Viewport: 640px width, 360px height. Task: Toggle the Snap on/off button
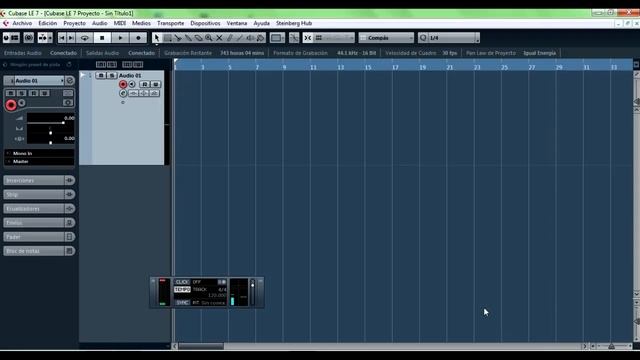click(x=307, y=38)
